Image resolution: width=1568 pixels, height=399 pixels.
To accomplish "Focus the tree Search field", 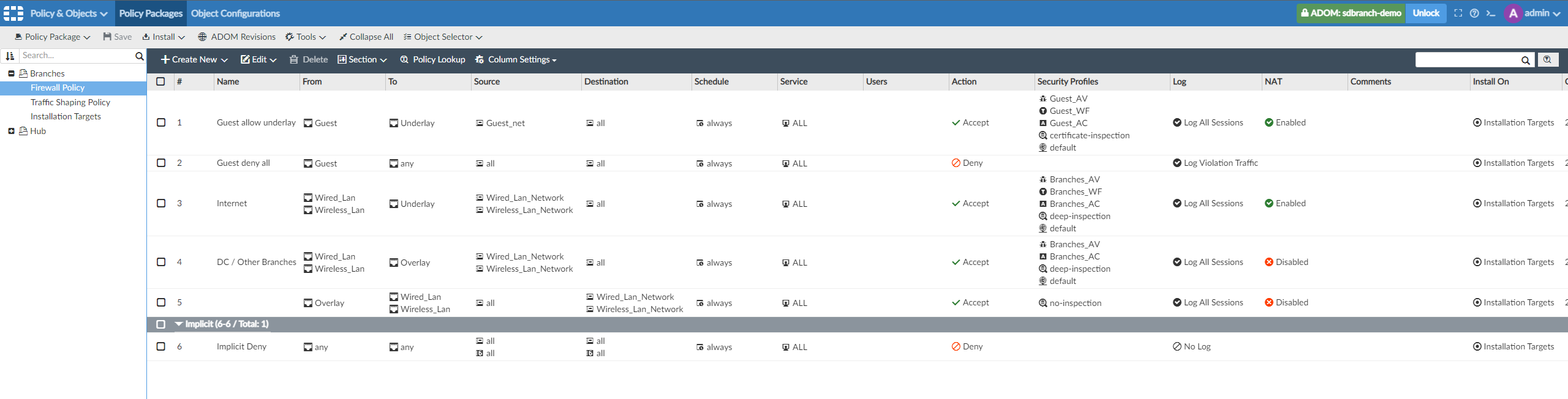I will point(77,56).
